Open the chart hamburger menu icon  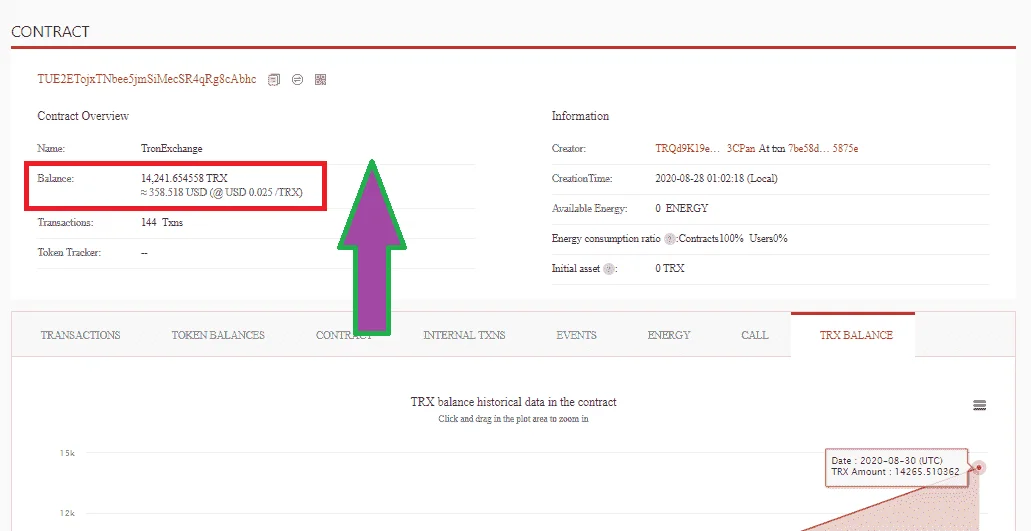(x=979, y=405)
